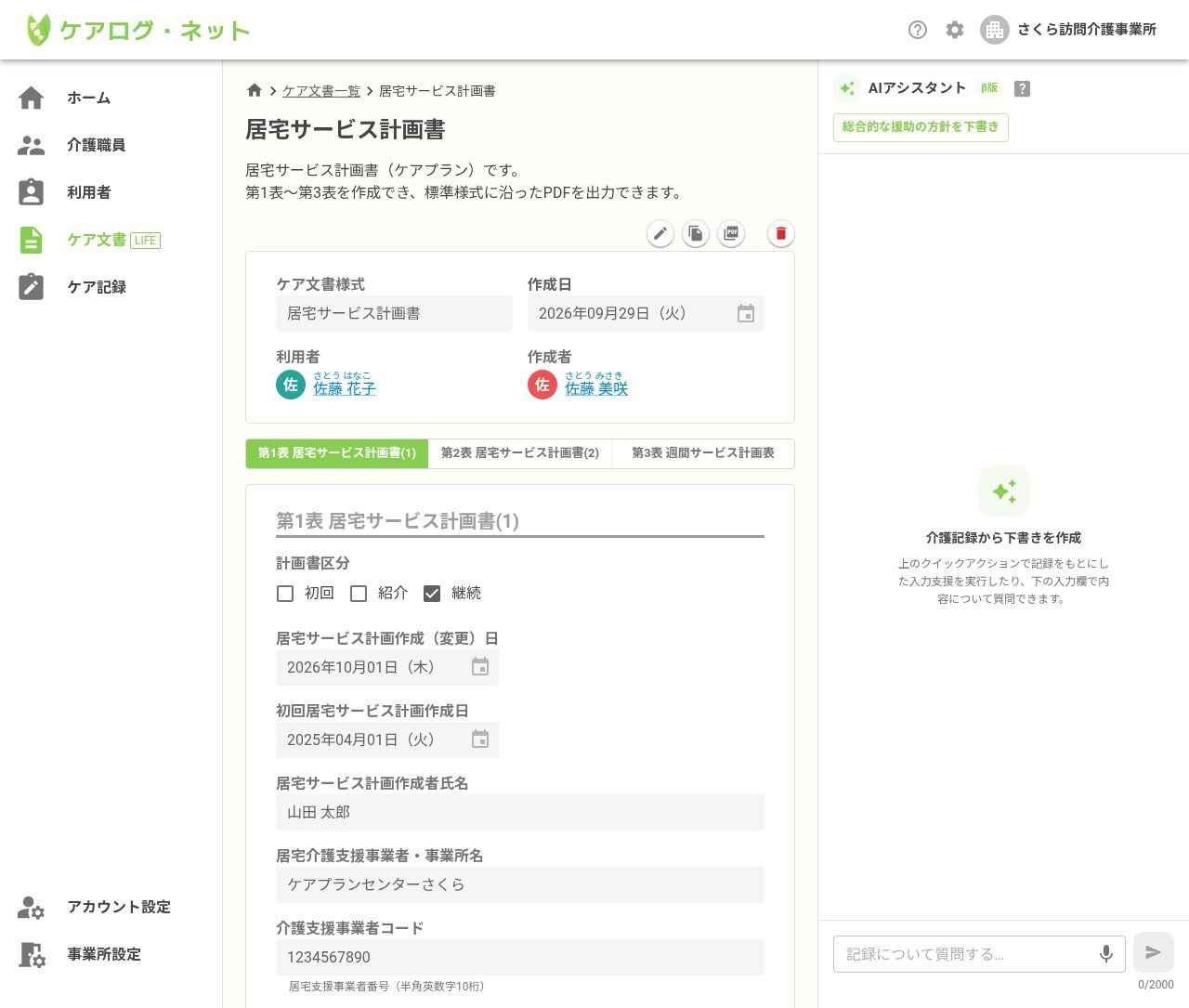This screenshot has width=1189, height=1008.
Task: Check the 紹介 checkbox
Action: (359, 594)
